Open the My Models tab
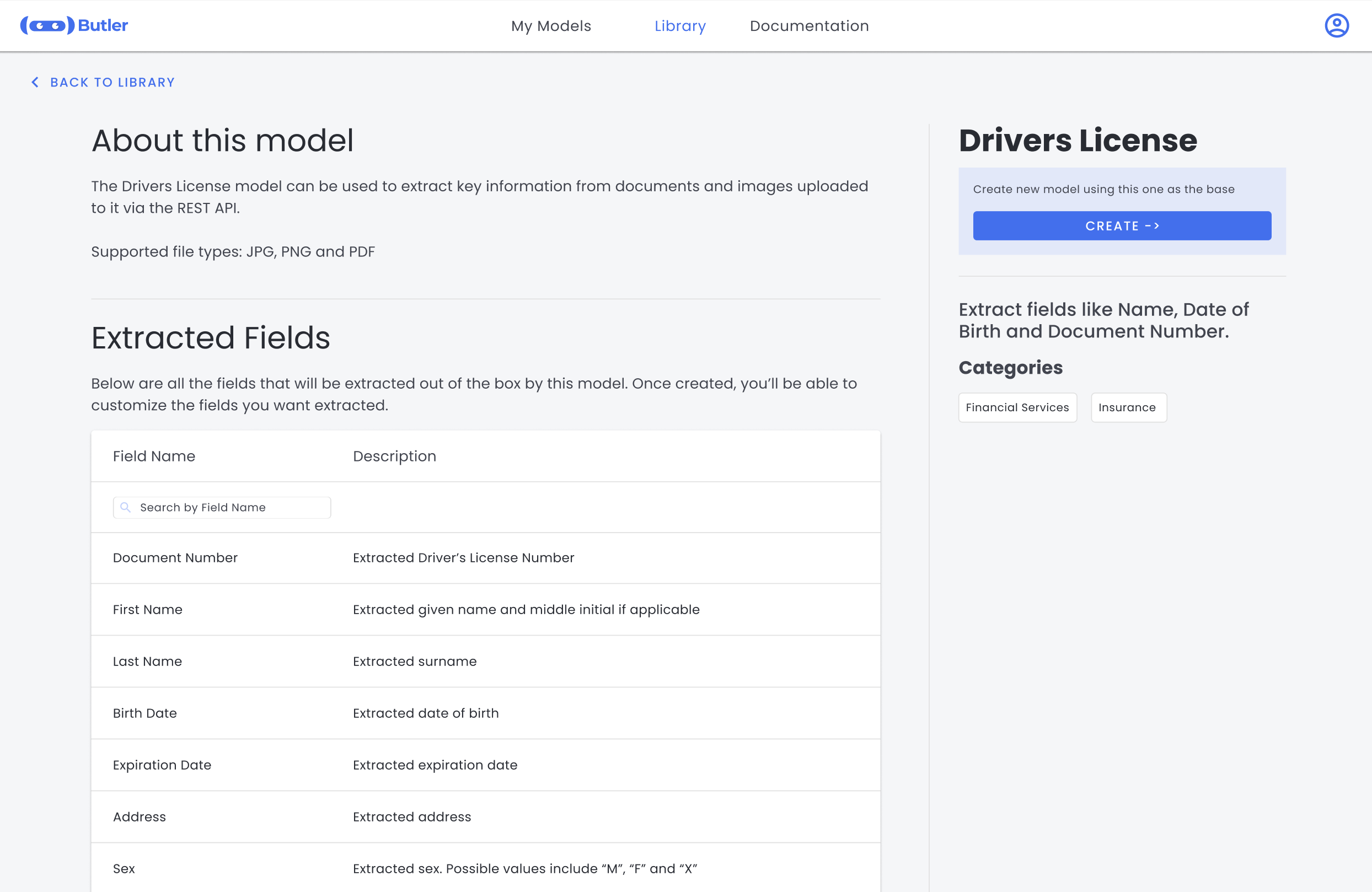The width and height of the screenshot is (1372, 892). coord(551,26)
